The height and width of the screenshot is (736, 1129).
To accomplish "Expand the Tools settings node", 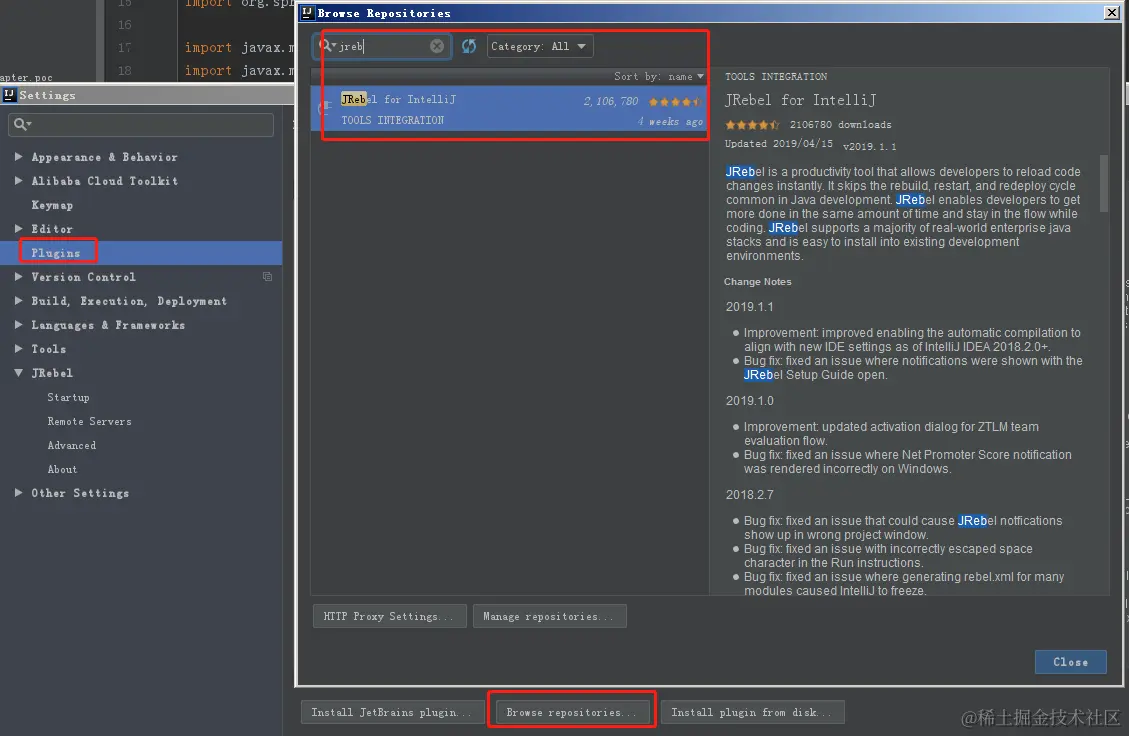I will coord(19,349).
